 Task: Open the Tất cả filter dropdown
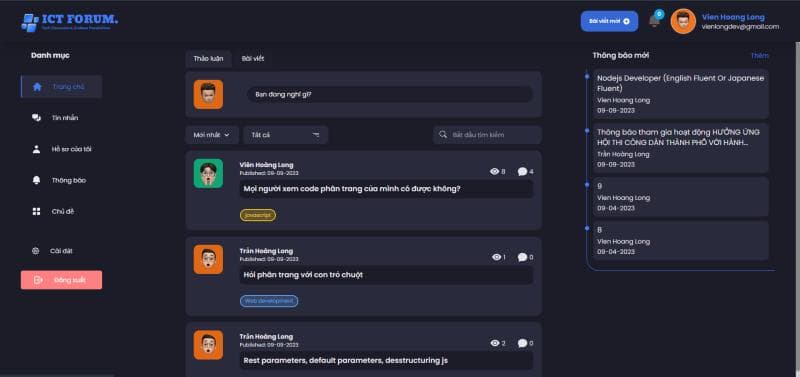286,135
